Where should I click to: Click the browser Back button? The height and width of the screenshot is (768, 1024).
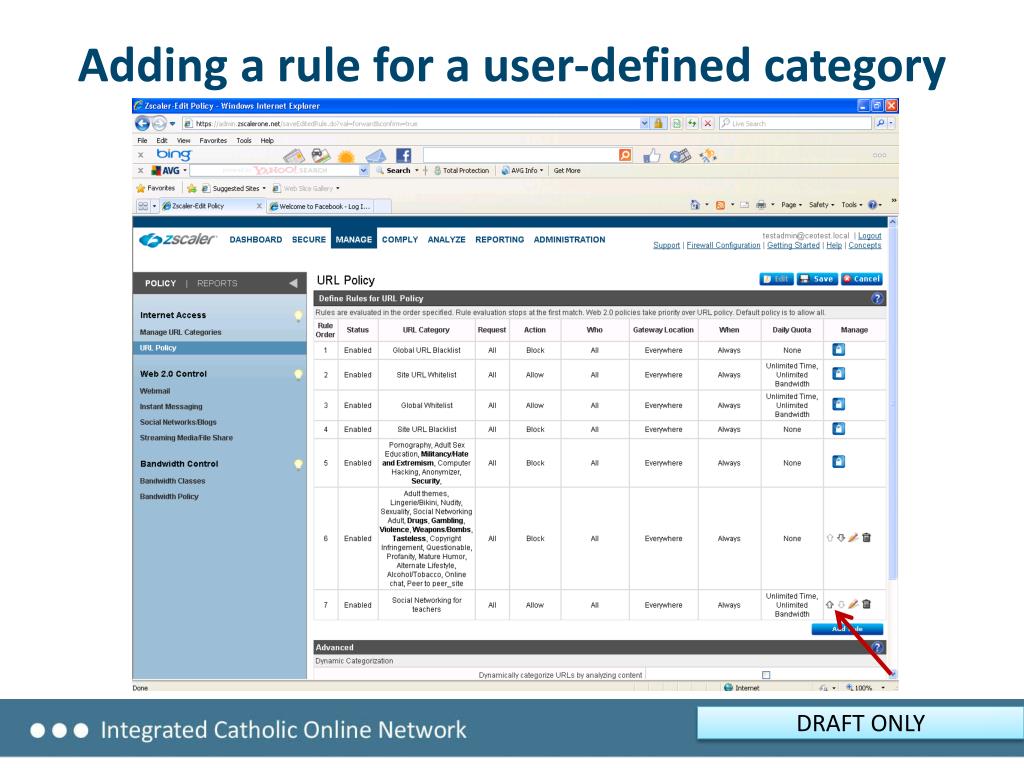coord(142,123)
